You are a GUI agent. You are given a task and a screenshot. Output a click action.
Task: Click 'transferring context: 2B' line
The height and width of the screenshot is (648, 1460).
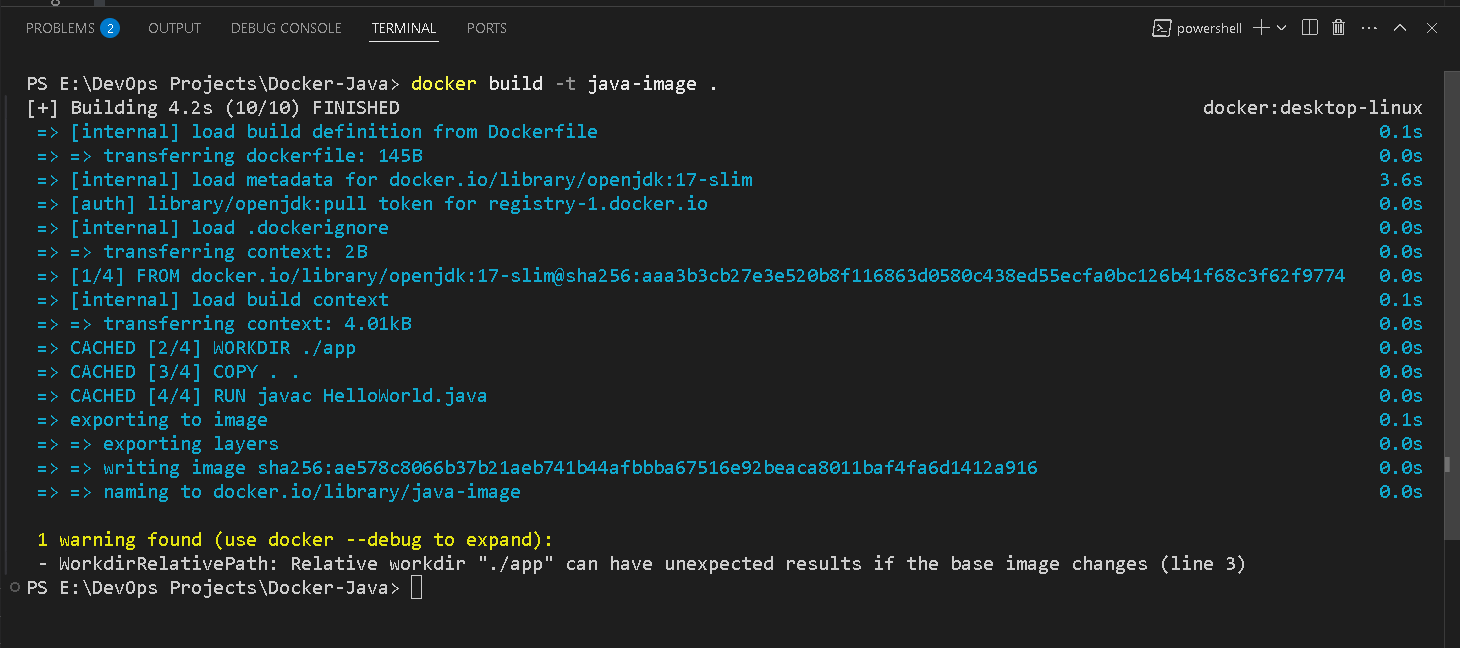click(202, 252)
